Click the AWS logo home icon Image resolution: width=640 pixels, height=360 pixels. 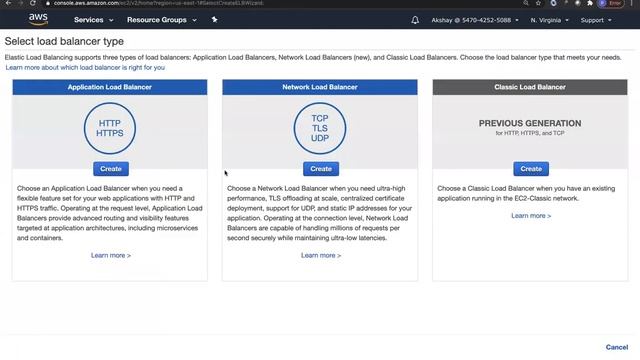pyautogui.click(x=38, y=19)
